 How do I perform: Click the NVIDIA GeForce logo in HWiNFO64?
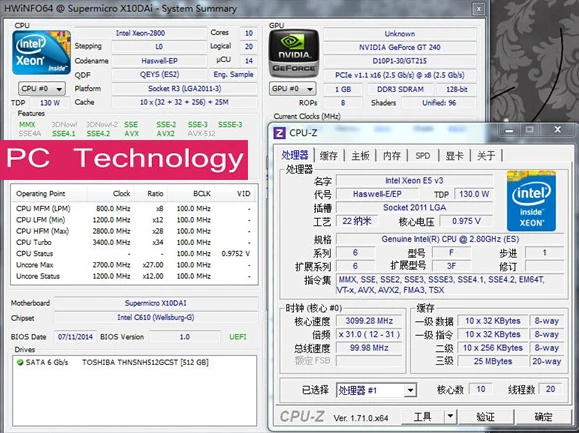pos(294,53)
